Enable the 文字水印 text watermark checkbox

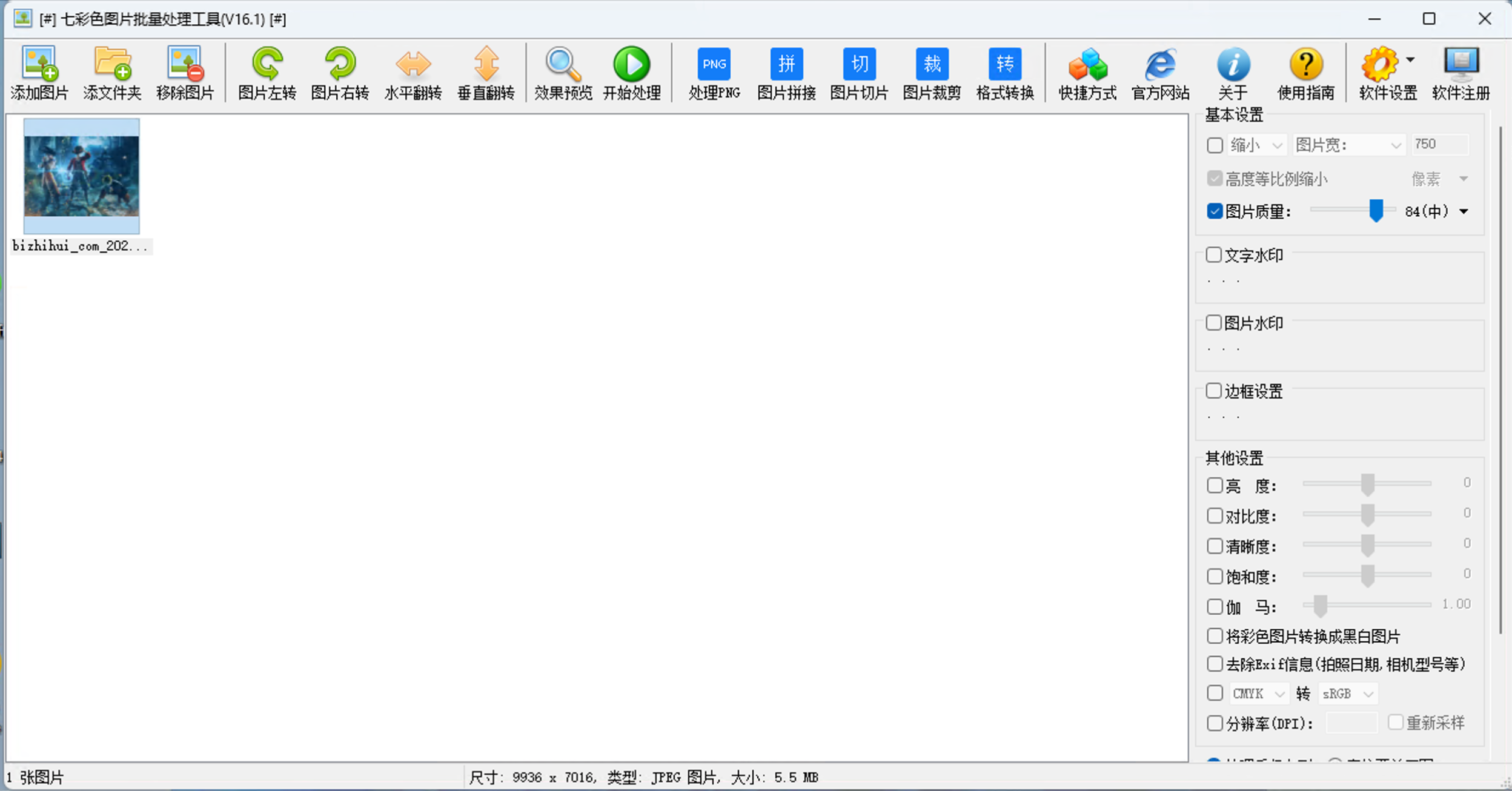(x=1214, y=255)
